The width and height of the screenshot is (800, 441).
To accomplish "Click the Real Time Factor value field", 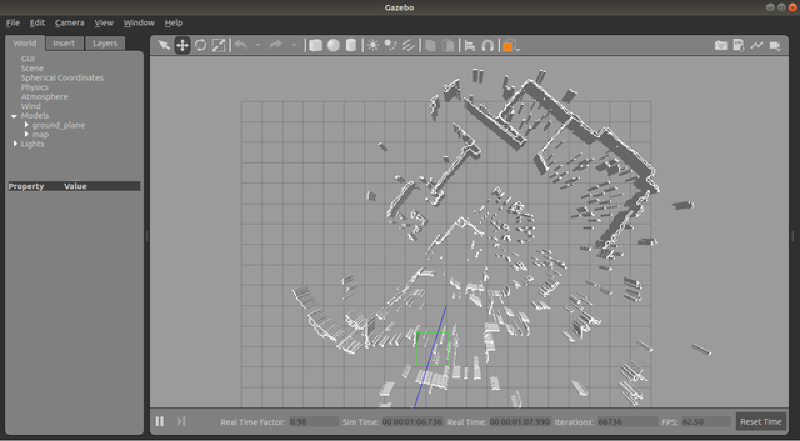I will click(x=314, y=422).
